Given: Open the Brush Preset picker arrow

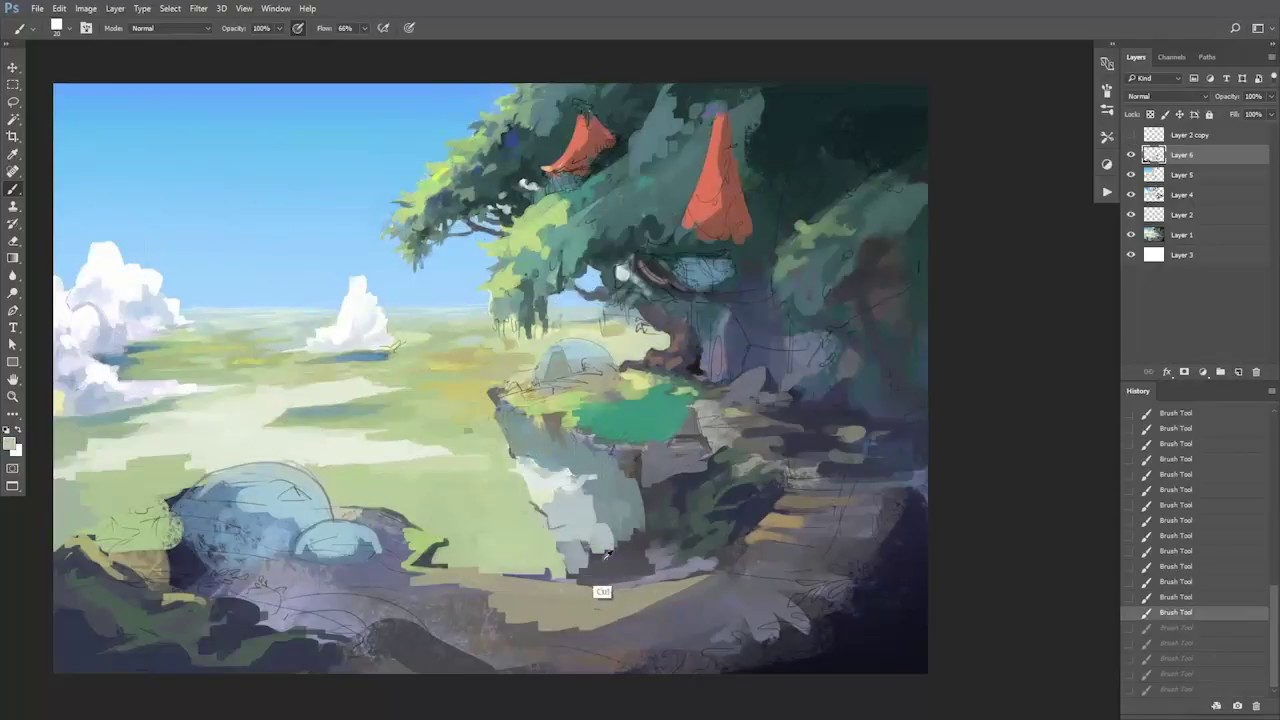Looking at the screenshot, I should (x=70, y=28).
